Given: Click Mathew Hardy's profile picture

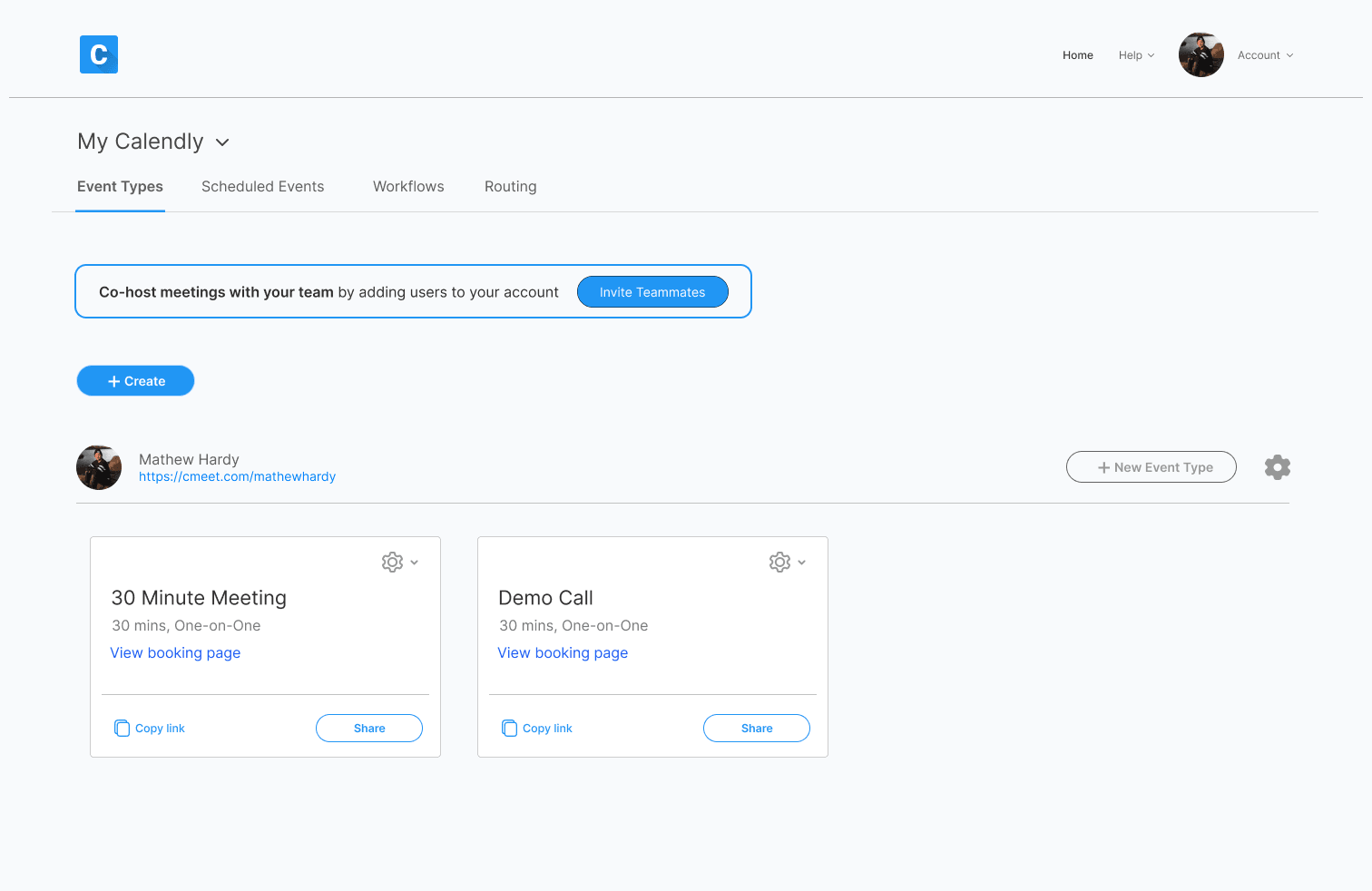Looking at the screenshot, I should click(x=98, y=467).
